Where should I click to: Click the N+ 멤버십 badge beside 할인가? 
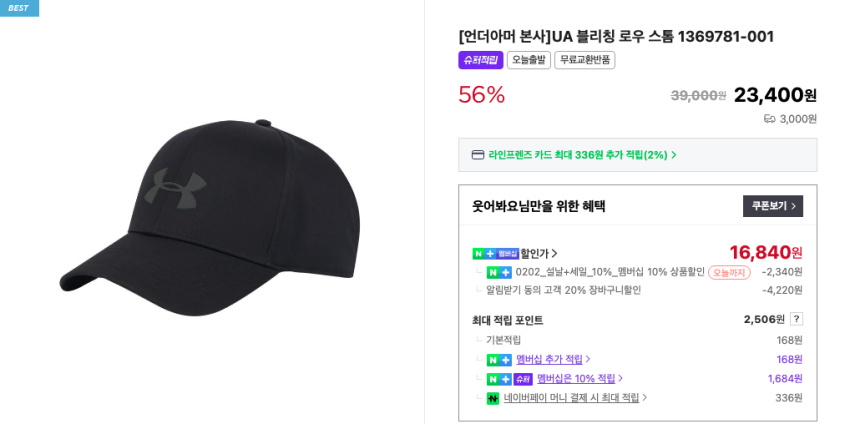point(495,254)
